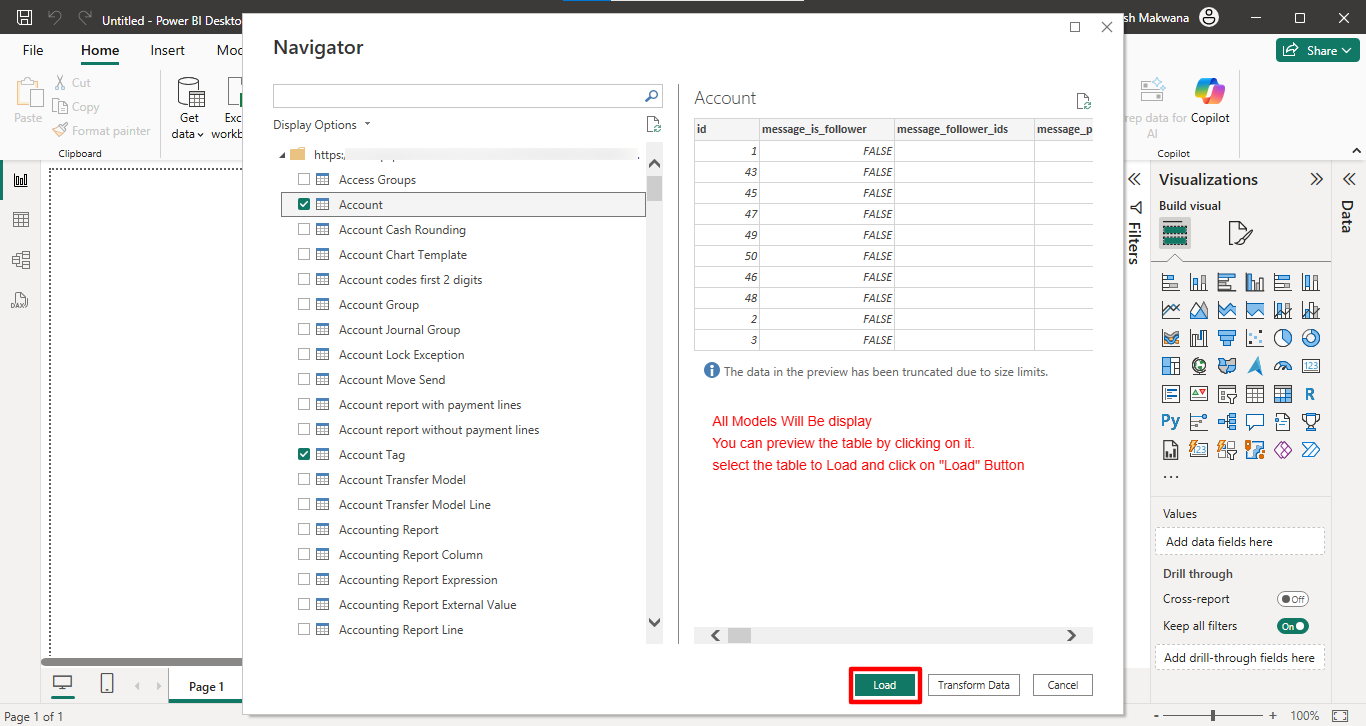1366x726 pixels.
Task: Click the Transform Data button
Action: (973, 685)
